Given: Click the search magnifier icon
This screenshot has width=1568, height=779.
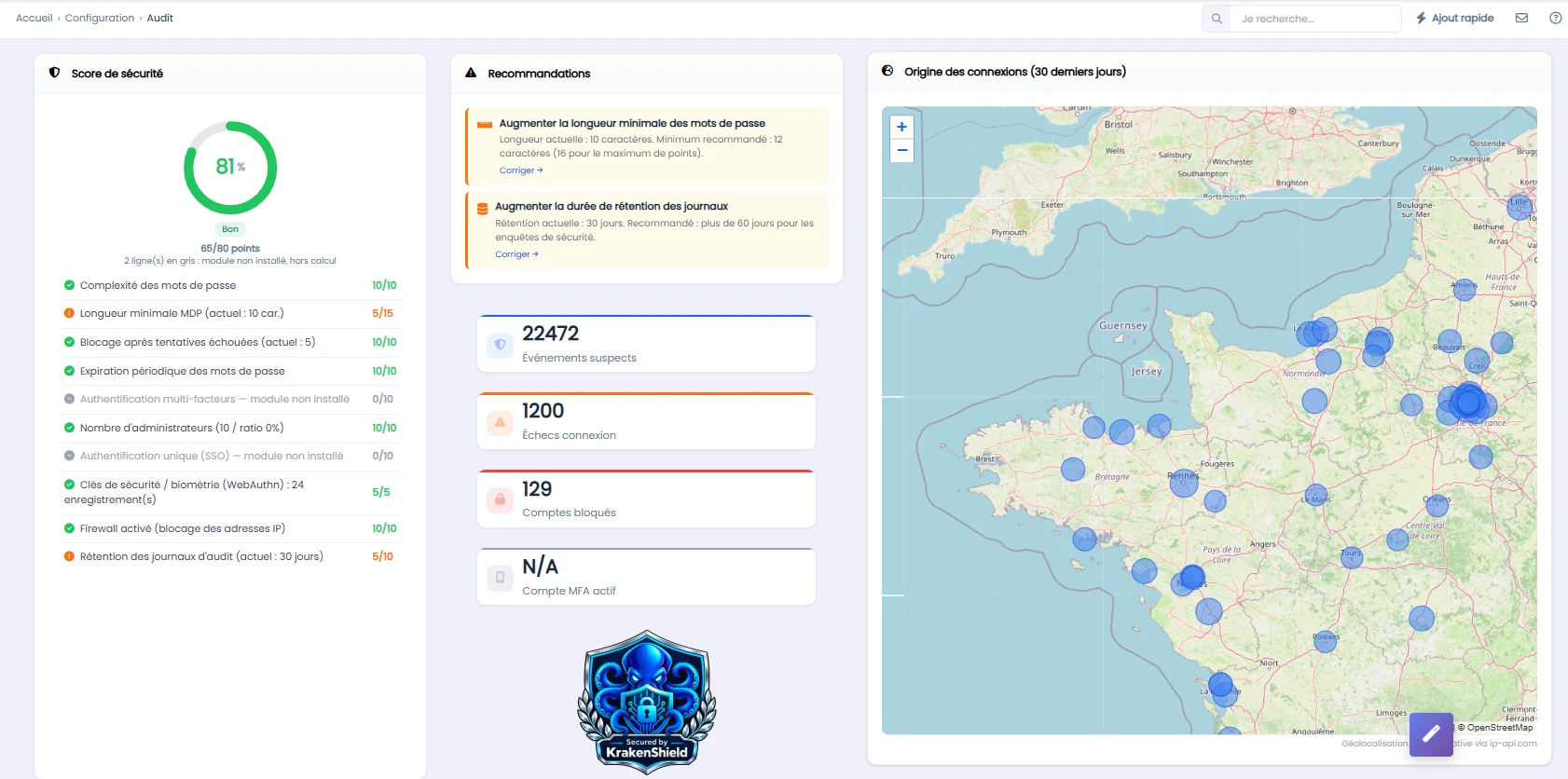Looking at the screenshot, I should [x=1217, y=19].
